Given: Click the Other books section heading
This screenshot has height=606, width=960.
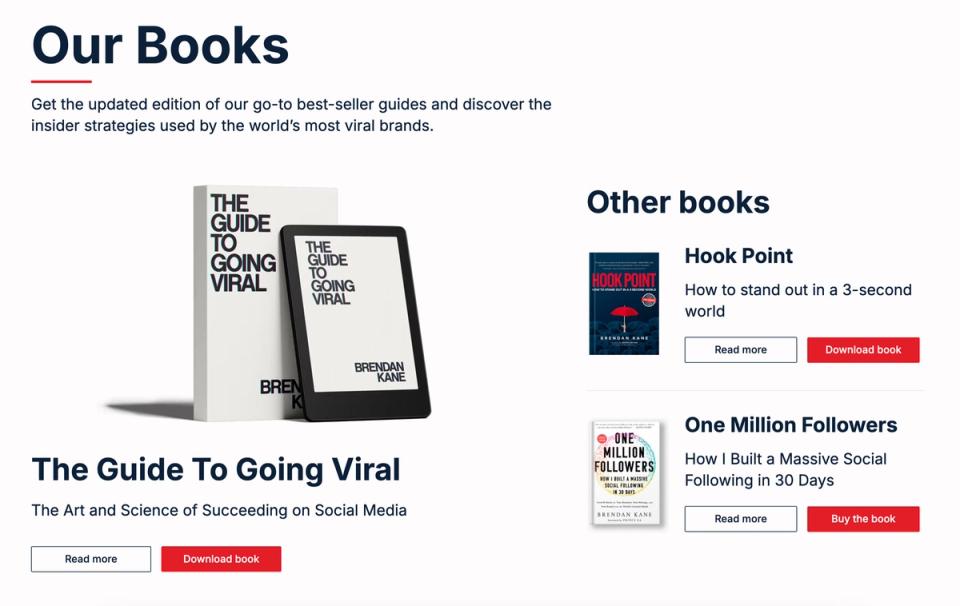Looking at the screenshot, I should click(x=678, y=202).
